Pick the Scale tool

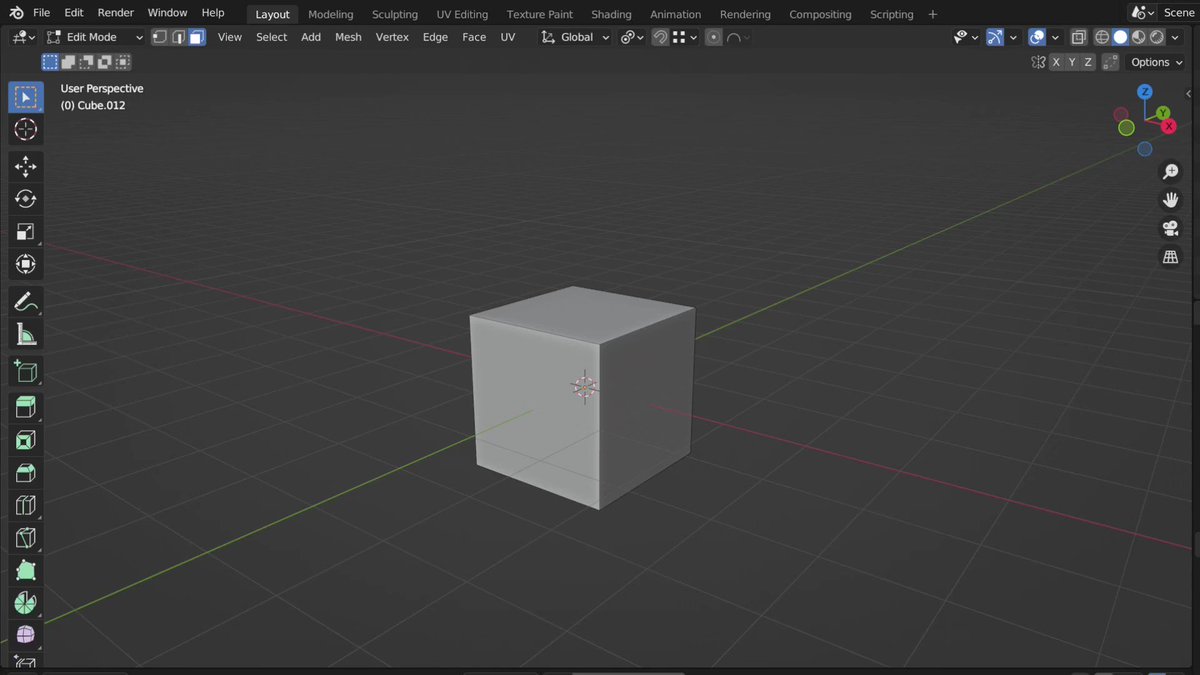[x=26, y=232]
